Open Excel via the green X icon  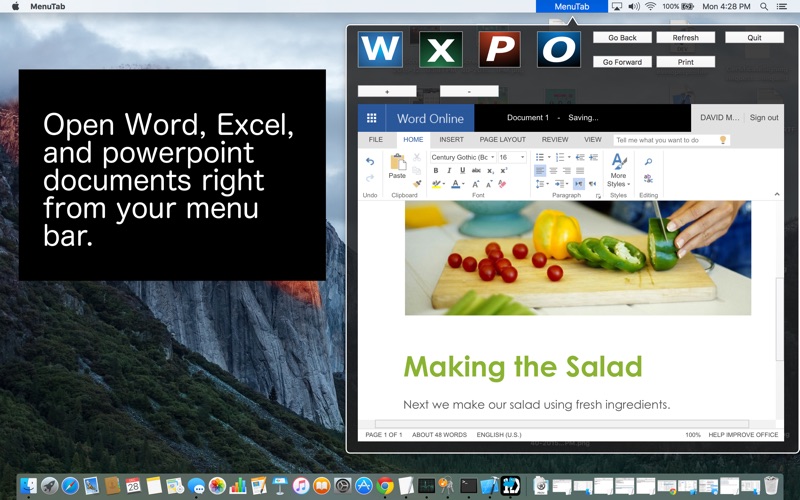click(x=441, y=49)
